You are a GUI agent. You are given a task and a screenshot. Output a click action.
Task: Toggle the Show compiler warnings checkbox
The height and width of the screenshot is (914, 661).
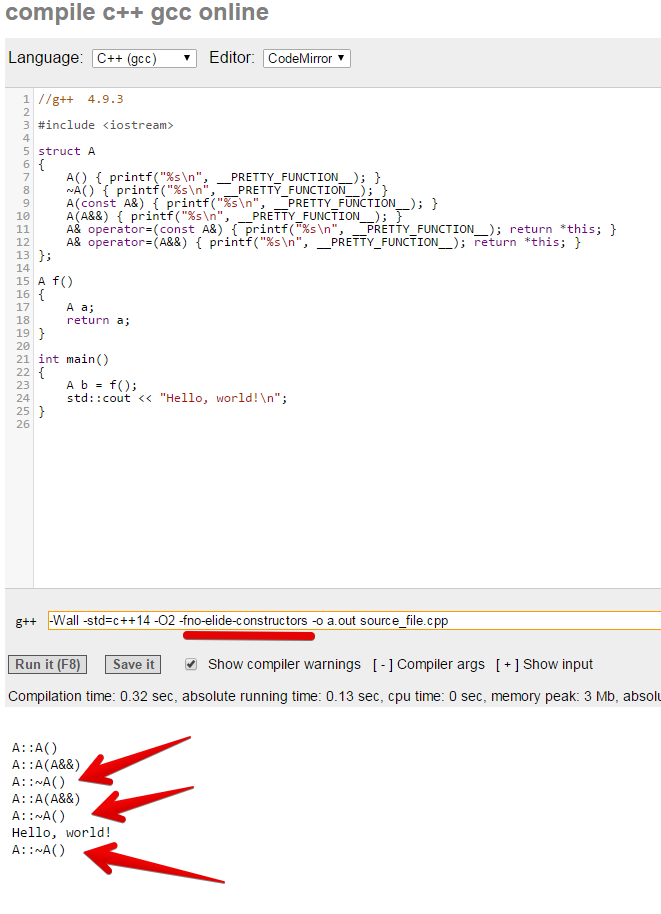[191, 664]
